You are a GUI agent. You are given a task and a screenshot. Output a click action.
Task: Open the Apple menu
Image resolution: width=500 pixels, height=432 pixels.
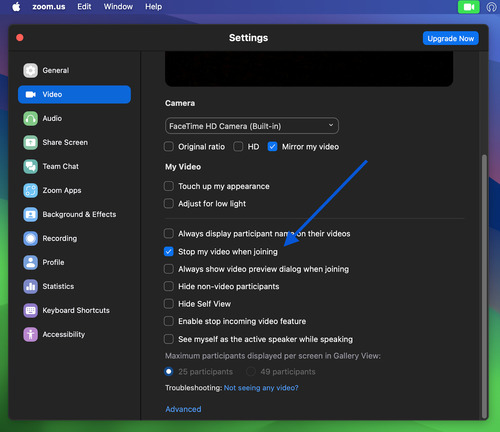[16, 7]
